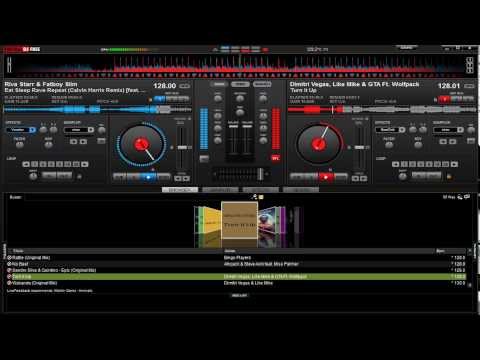Switch to the Mixer center panel tab
Viewport: 480px width, 360px height.
click(219, 84)
